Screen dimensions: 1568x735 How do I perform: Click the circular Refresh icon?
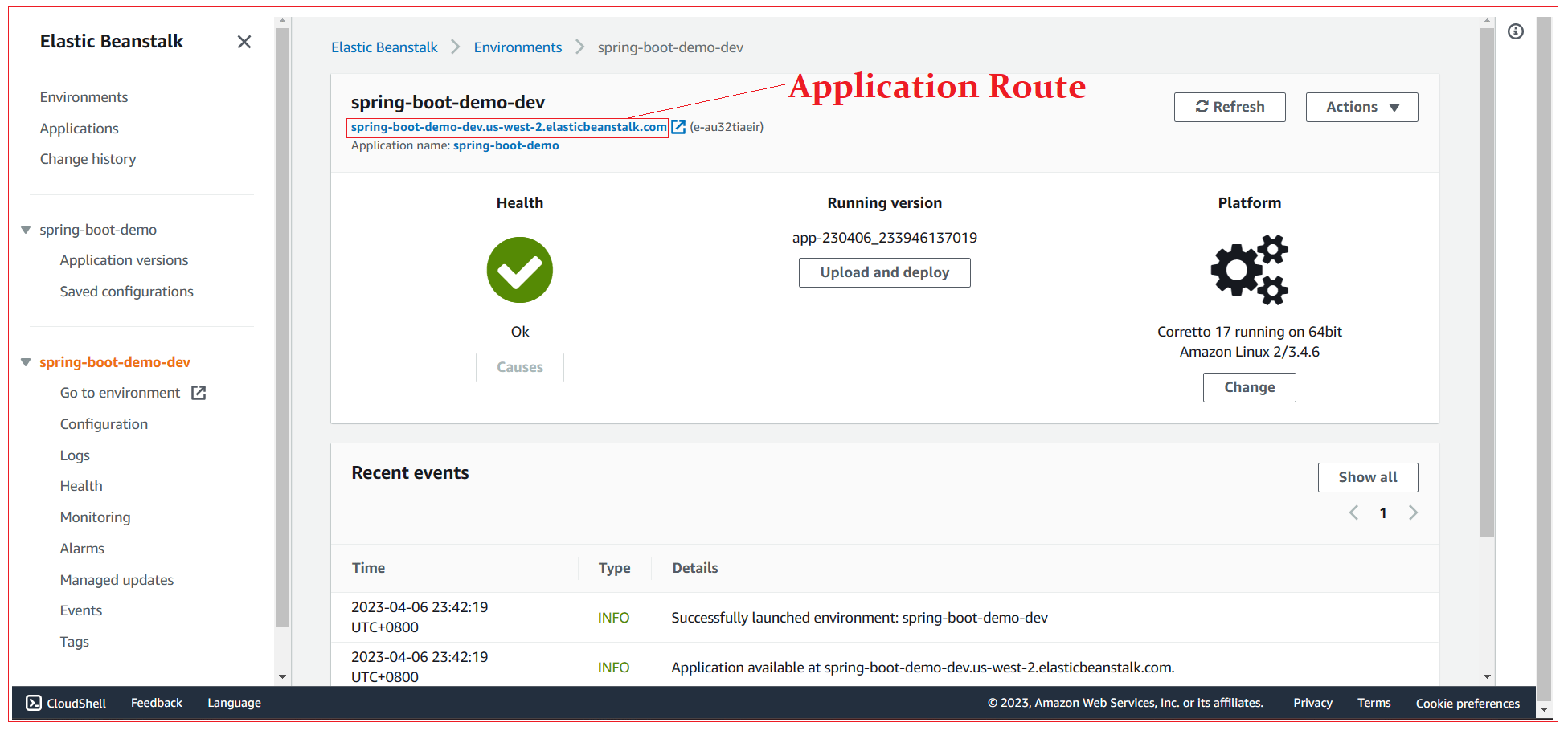pos(1202,107)
